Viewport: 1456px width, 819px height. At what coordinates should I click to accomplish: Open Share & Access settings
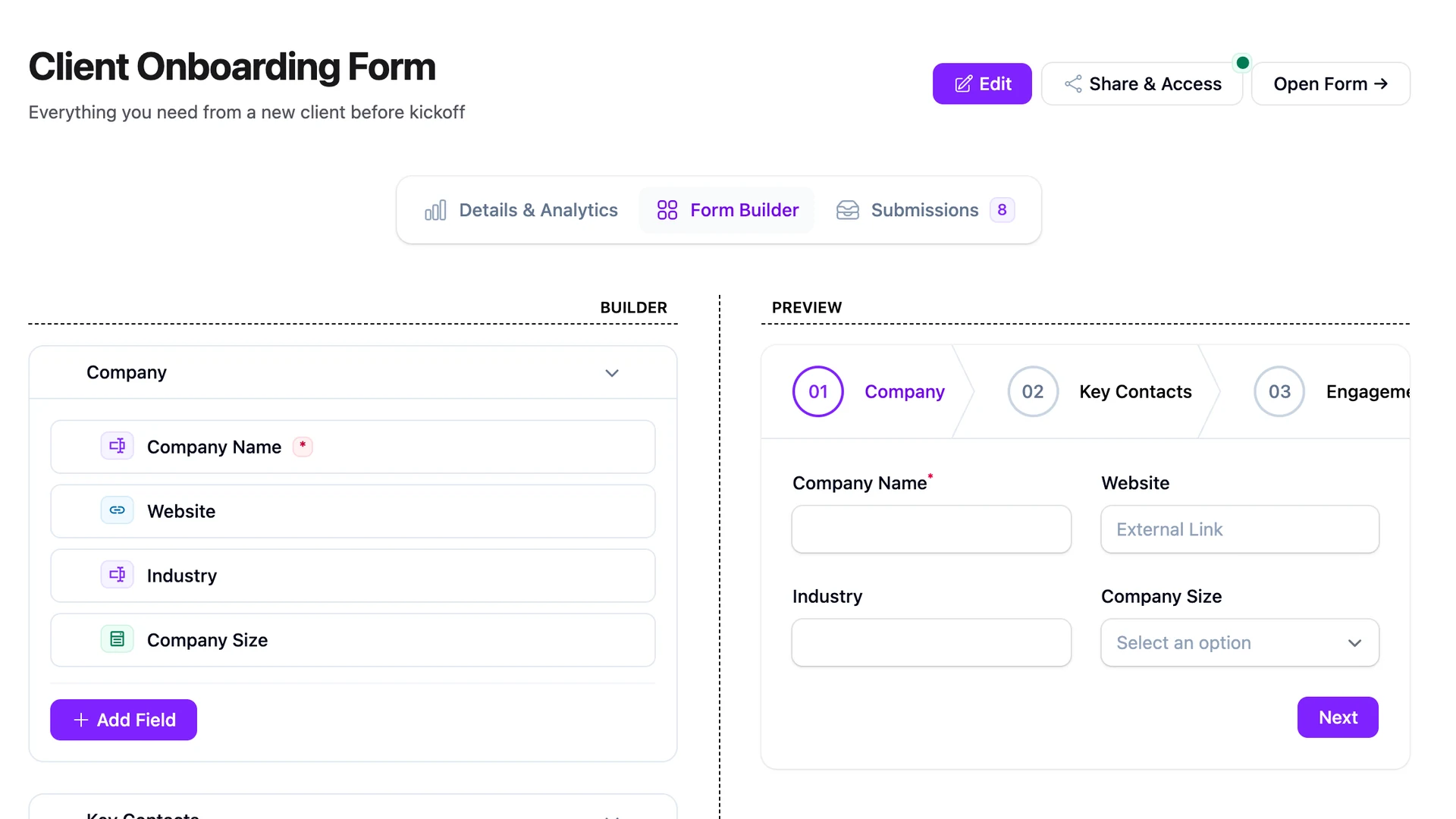click(x=1142, y=84)
